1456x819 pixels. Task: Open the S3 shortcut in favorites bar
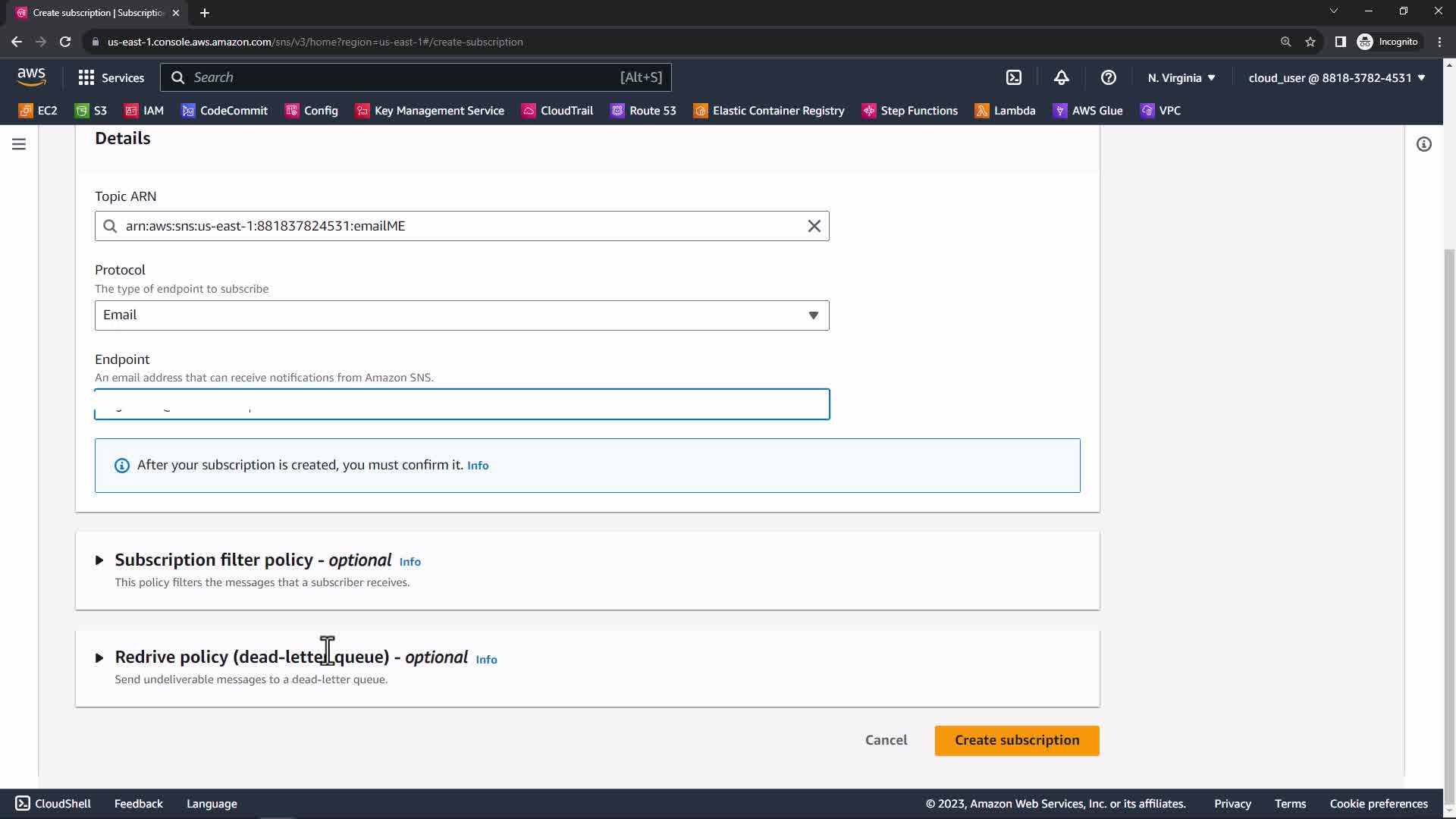point(91,111)
